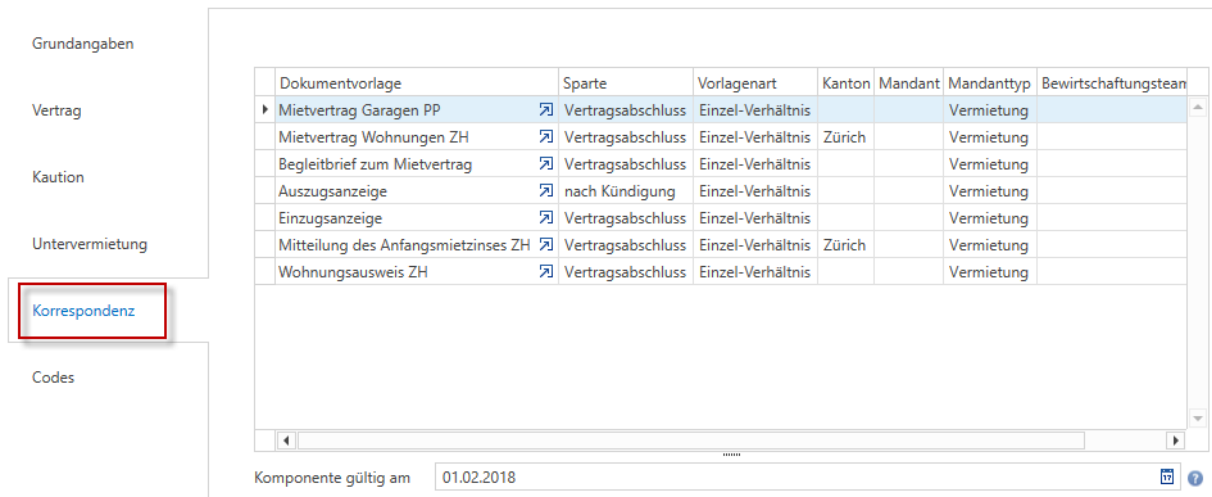
Task: Click Zürich cell in Mitteilung des Anfangsmietzinses row
Action: pyautogui.click(x=846, y=245)
